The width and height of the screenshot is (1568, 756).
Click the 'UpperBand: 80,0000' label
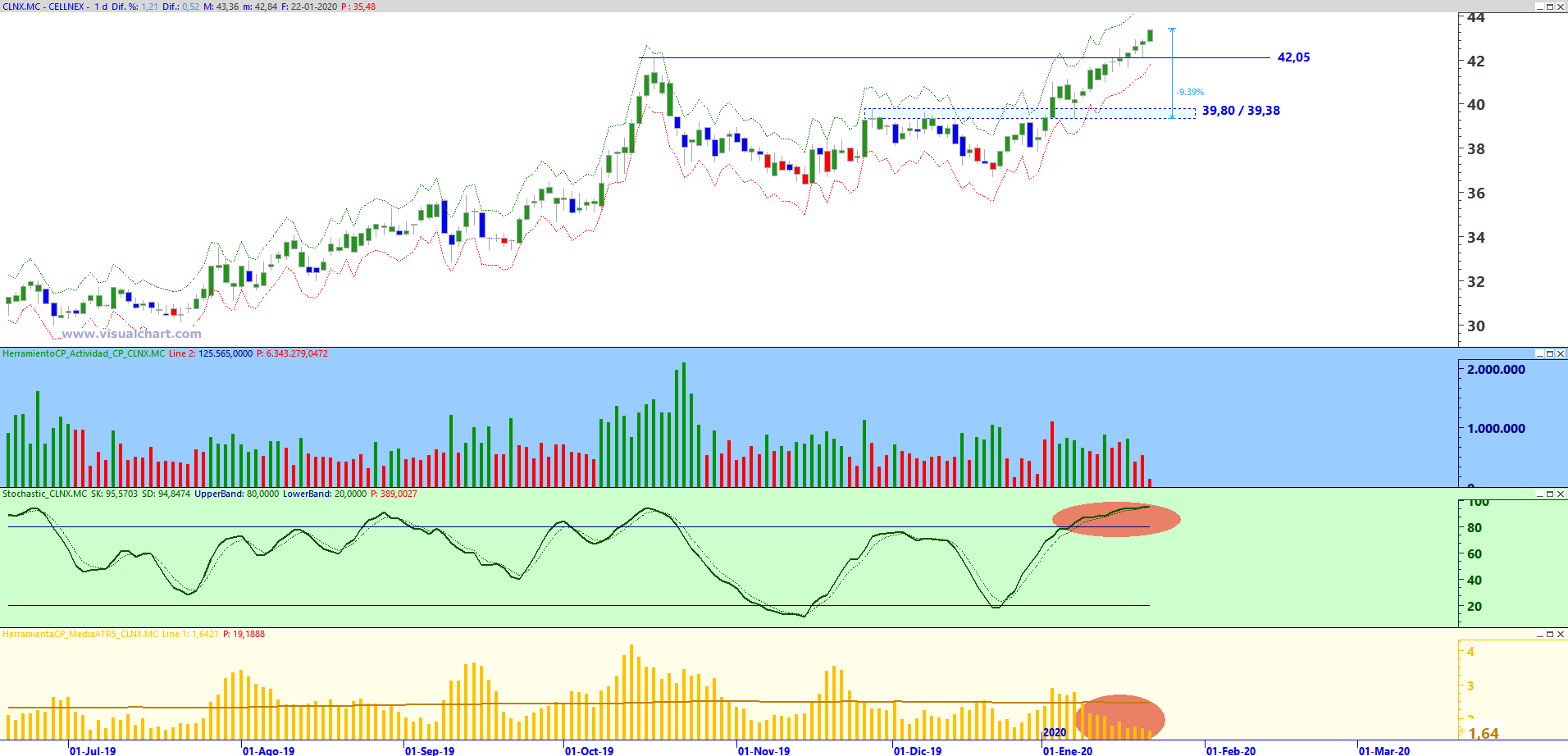coord(236,494)
